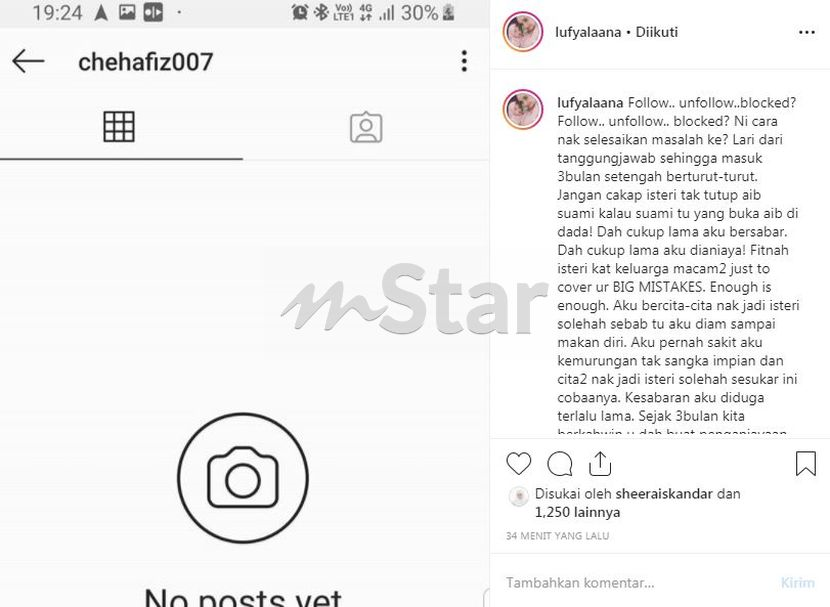Screen dimensions: 830x607
Task: Open comments with the speech bubble icon
Action: tap(560, 464)
